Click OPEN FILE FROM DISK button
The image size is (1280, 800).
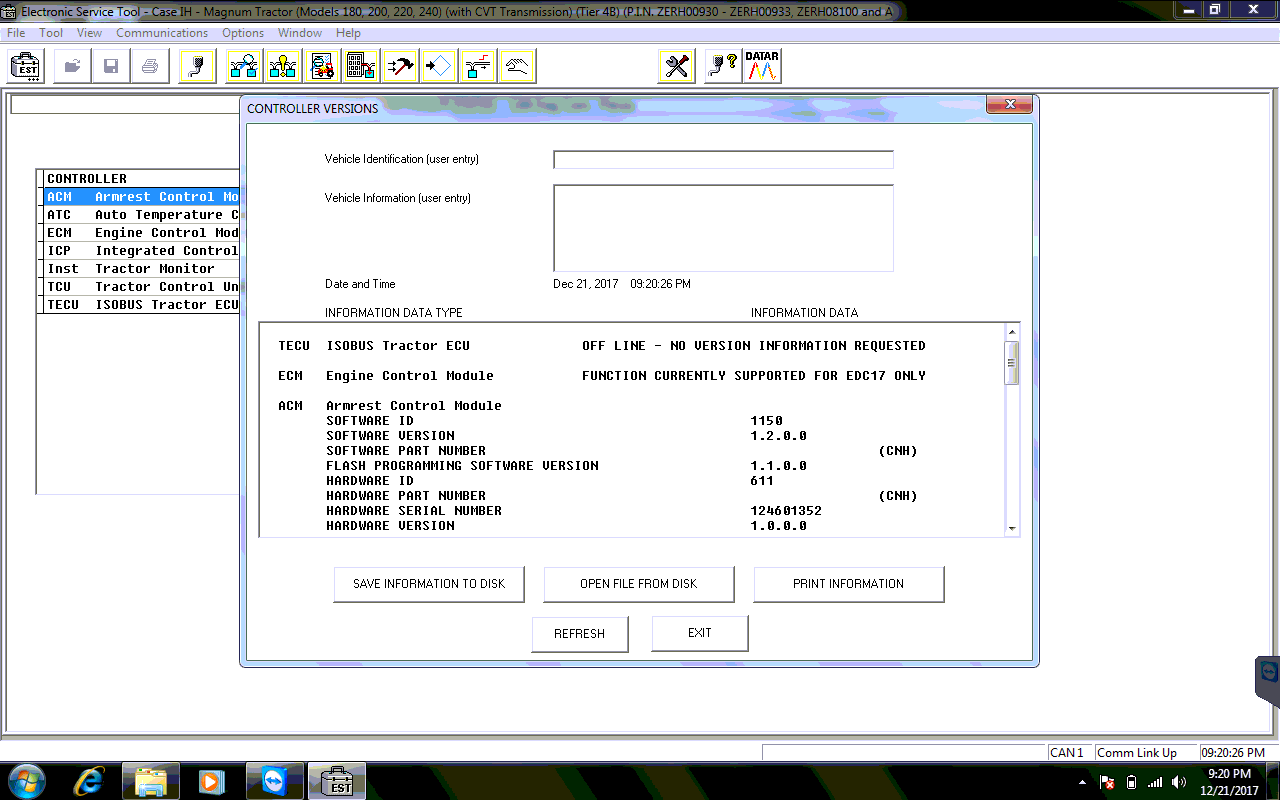coord(639,584)
